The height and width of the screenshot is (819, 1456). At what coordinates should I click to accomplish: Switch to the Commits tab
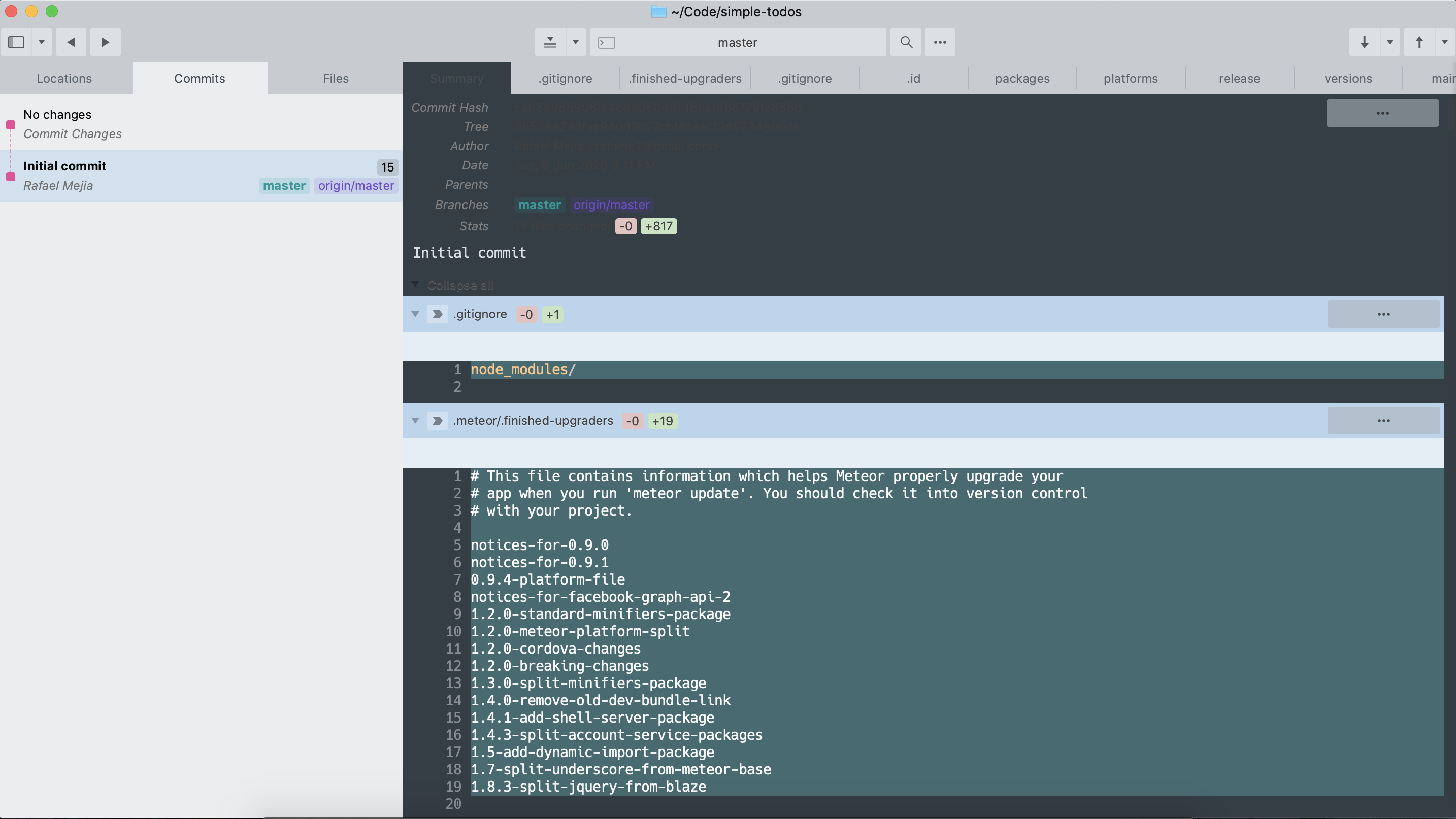[200, 79]
